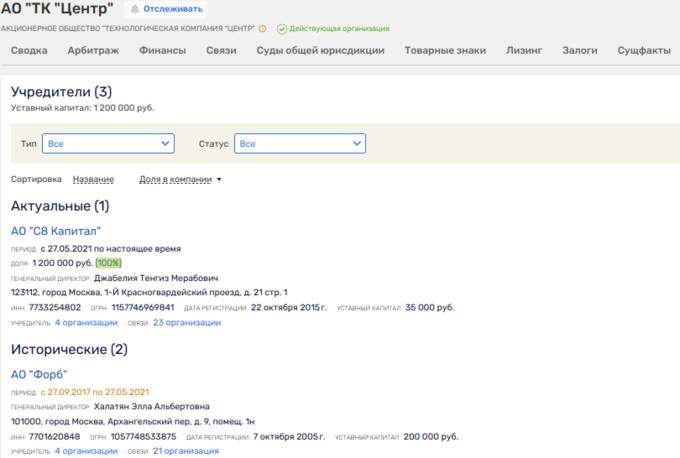Click the period "с 27.09.2017 по 27.05.2021"
The width and height of the screenshot is (680, 458).
pos(95,392)
